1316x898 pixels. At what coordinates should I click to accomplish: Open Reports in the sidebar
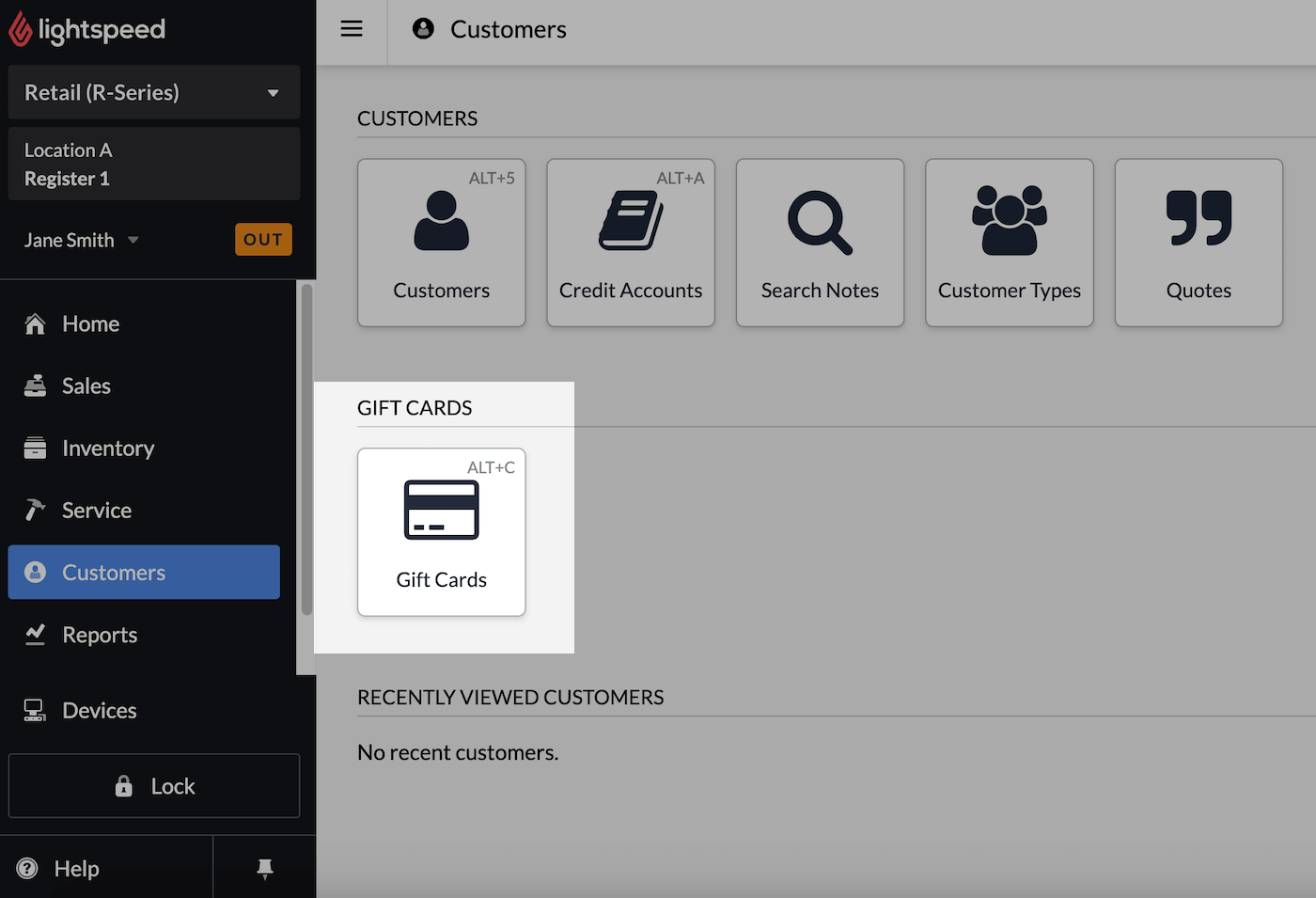(99, 635)
